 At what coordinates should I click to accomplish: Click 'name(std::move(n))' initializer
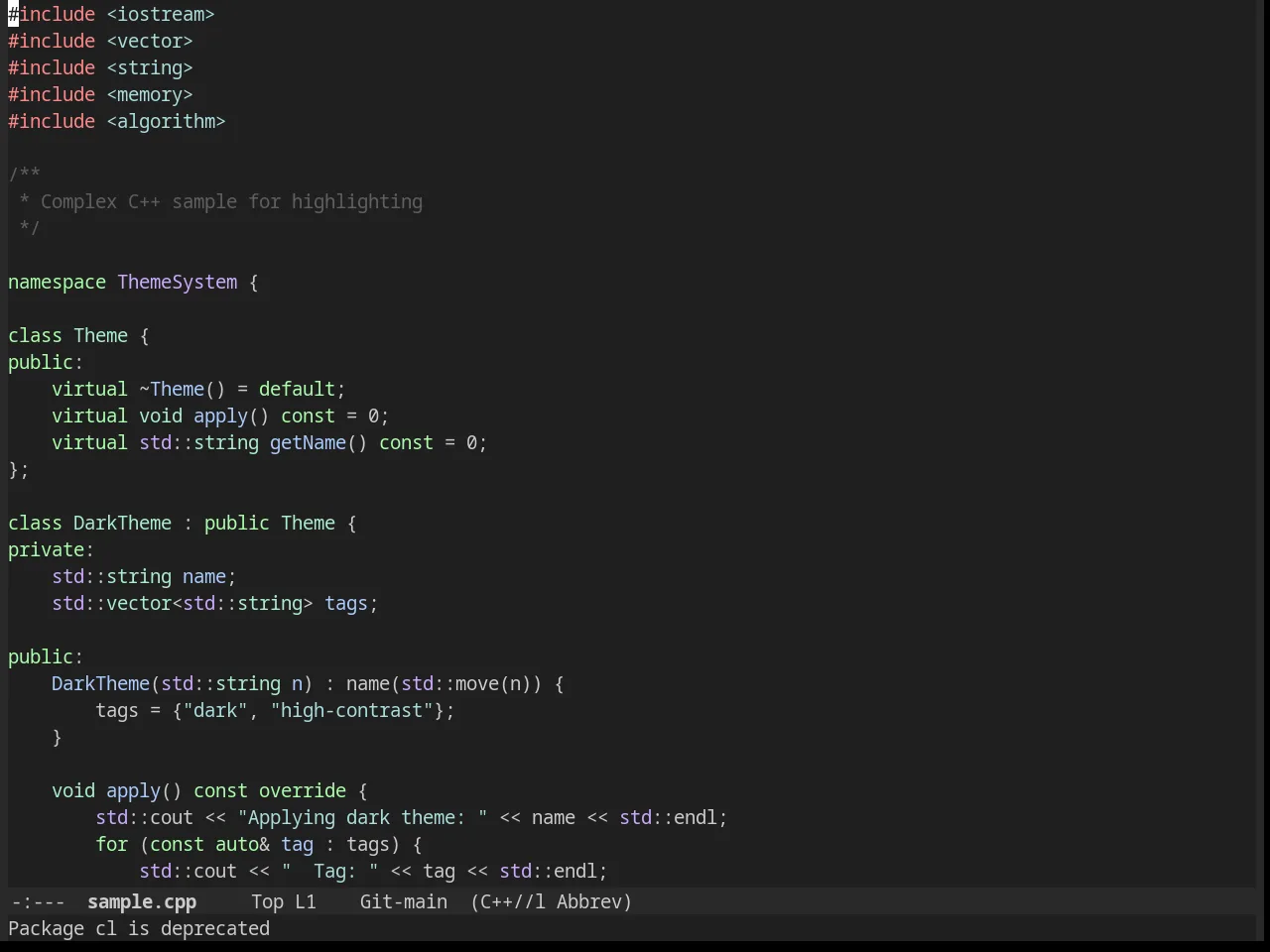pyautogui.click(x=444, y=683)
